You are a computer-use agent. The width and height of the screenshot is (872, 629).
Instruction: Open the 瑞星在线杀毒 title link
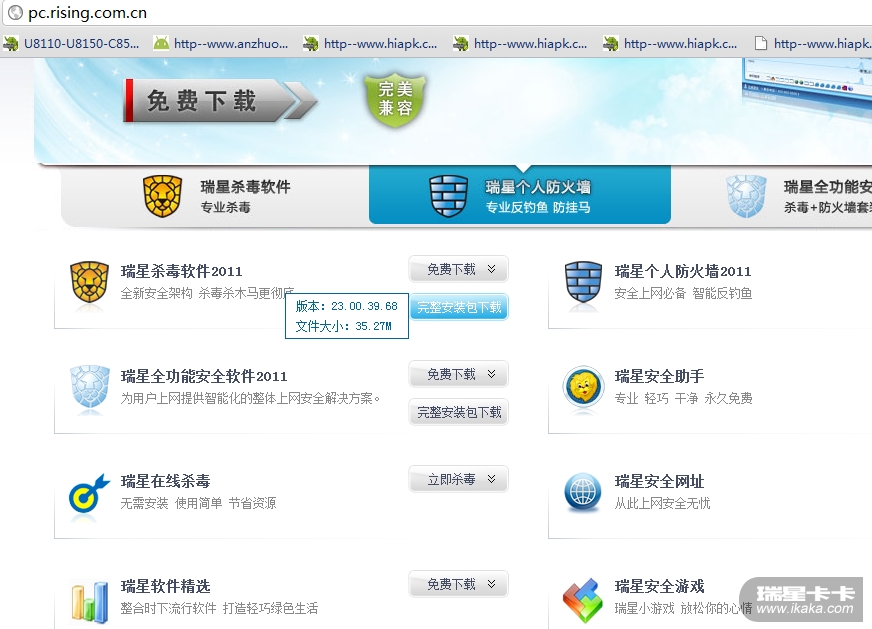[x=166, y=482]
